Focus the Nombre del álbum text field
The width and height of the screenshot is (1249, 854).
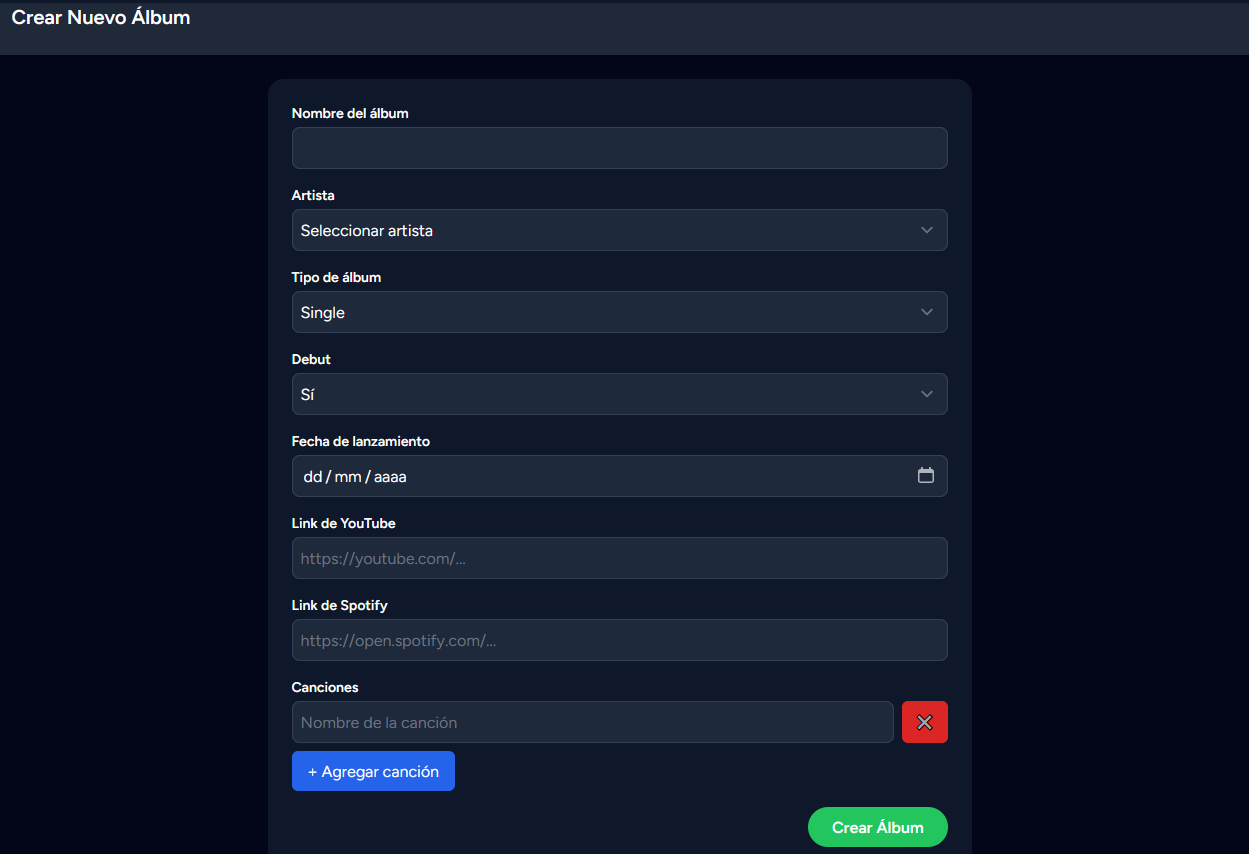tap(619, 148)
